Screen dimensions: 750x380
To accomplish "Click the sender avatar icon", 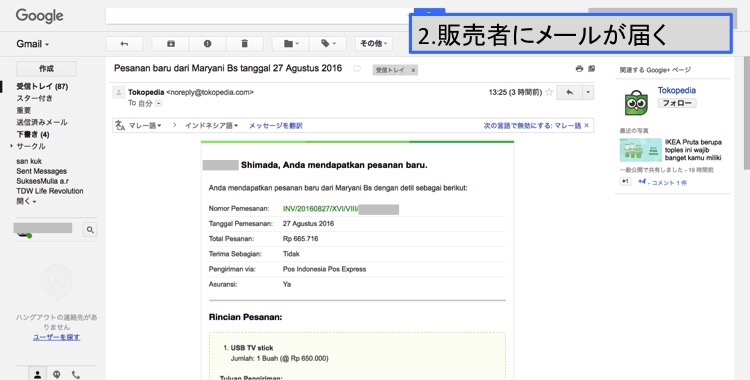I will tap(118, 92).
